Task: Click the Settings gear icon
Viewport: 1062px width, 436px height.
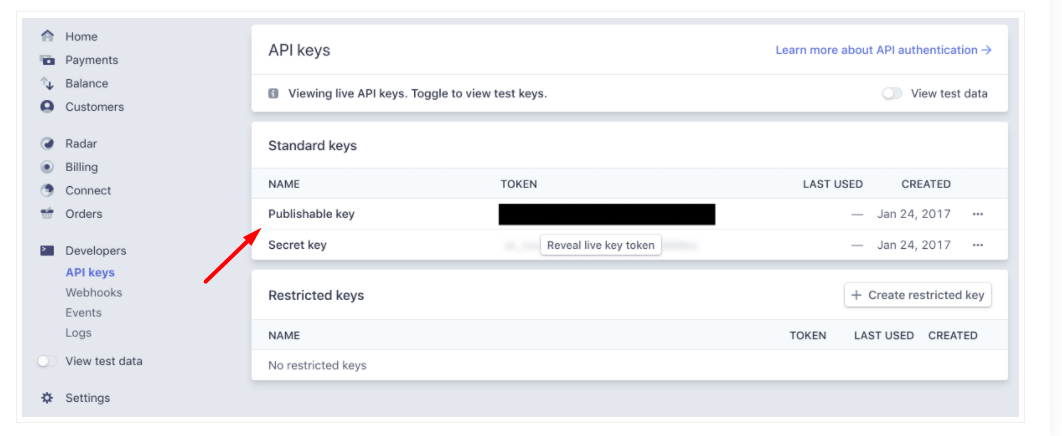Action: point(47,398)
